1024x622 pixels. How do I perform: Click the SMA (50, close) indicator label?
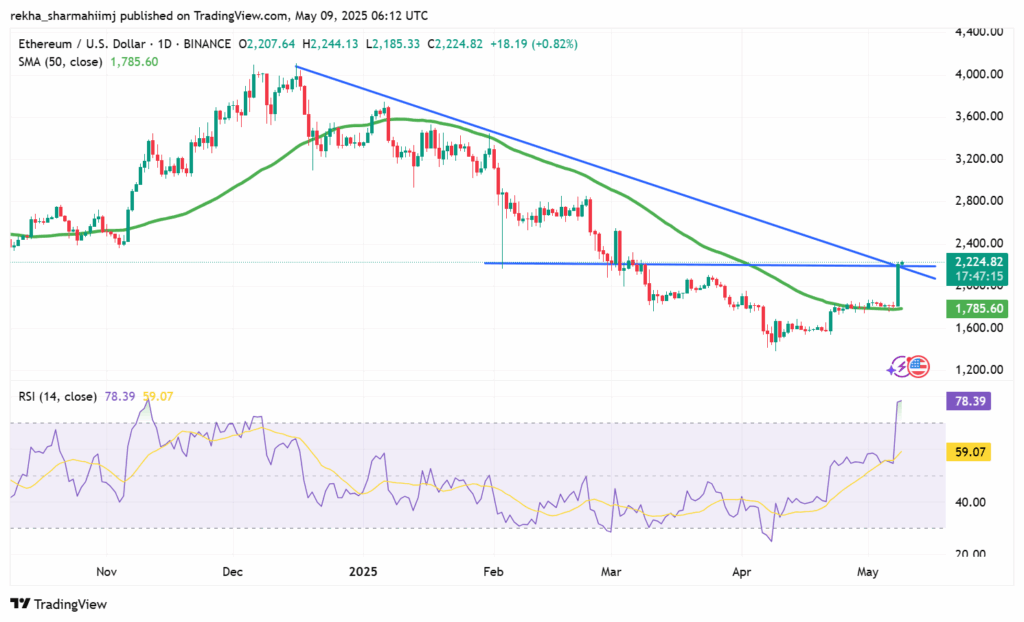coord(60,62)
